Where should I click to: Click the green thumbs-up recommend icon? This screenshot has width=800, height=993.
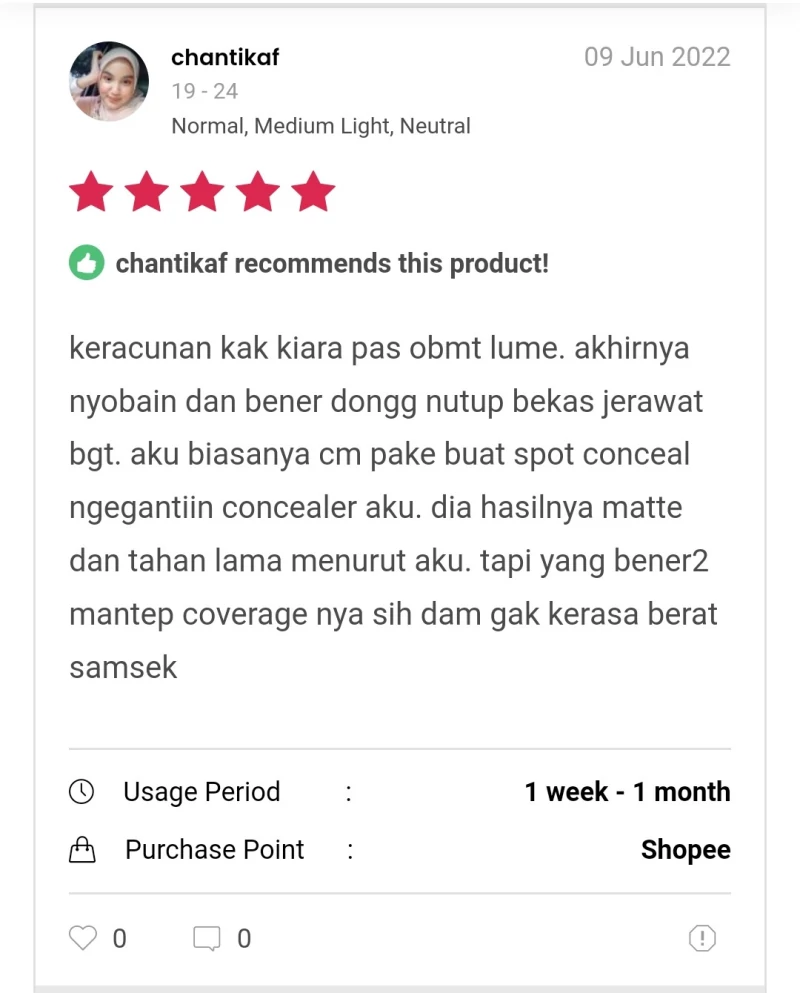pos(87,262)
